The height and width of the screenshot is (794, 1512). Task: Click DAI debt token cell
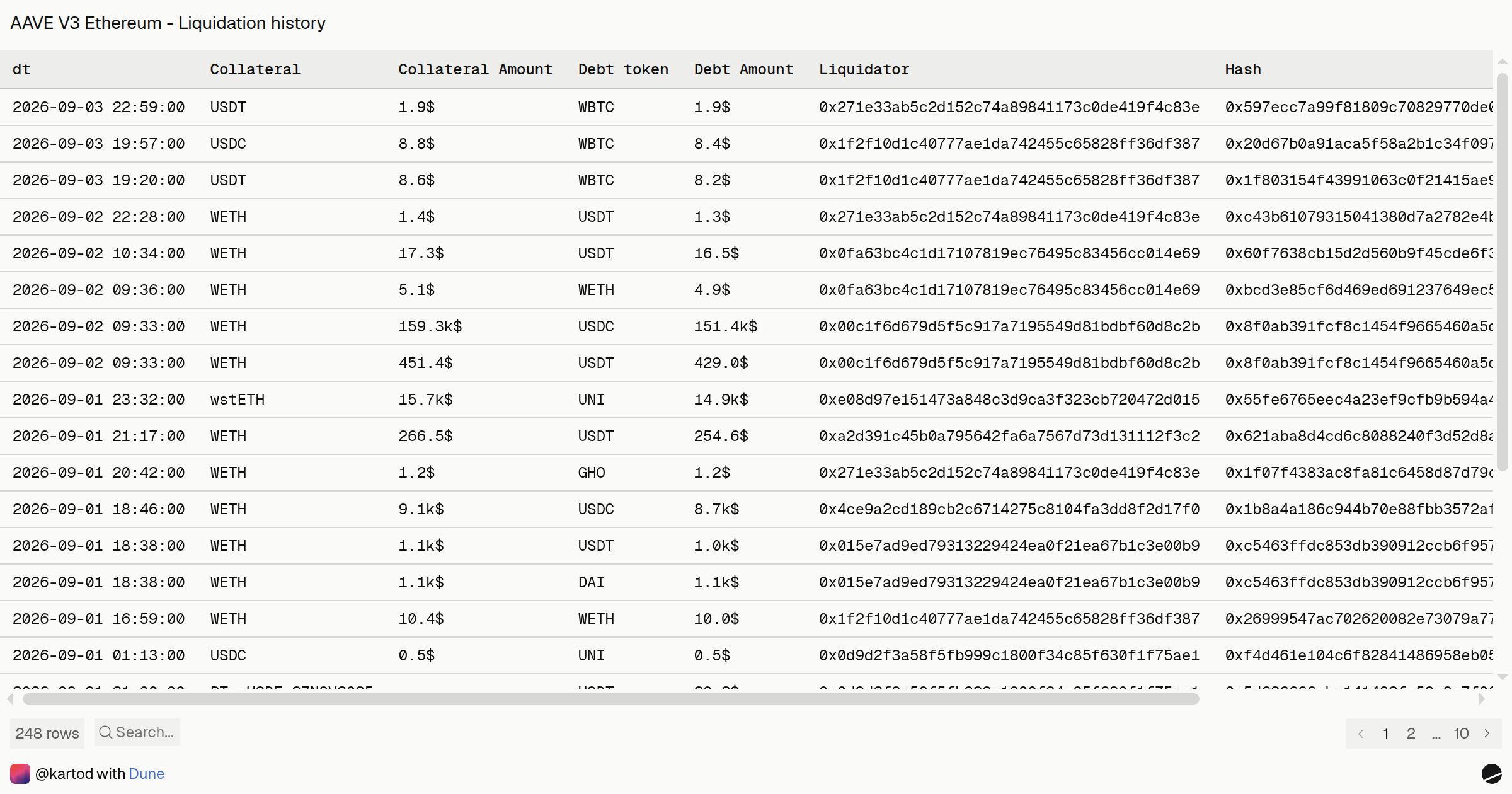(x=592, y=582)
